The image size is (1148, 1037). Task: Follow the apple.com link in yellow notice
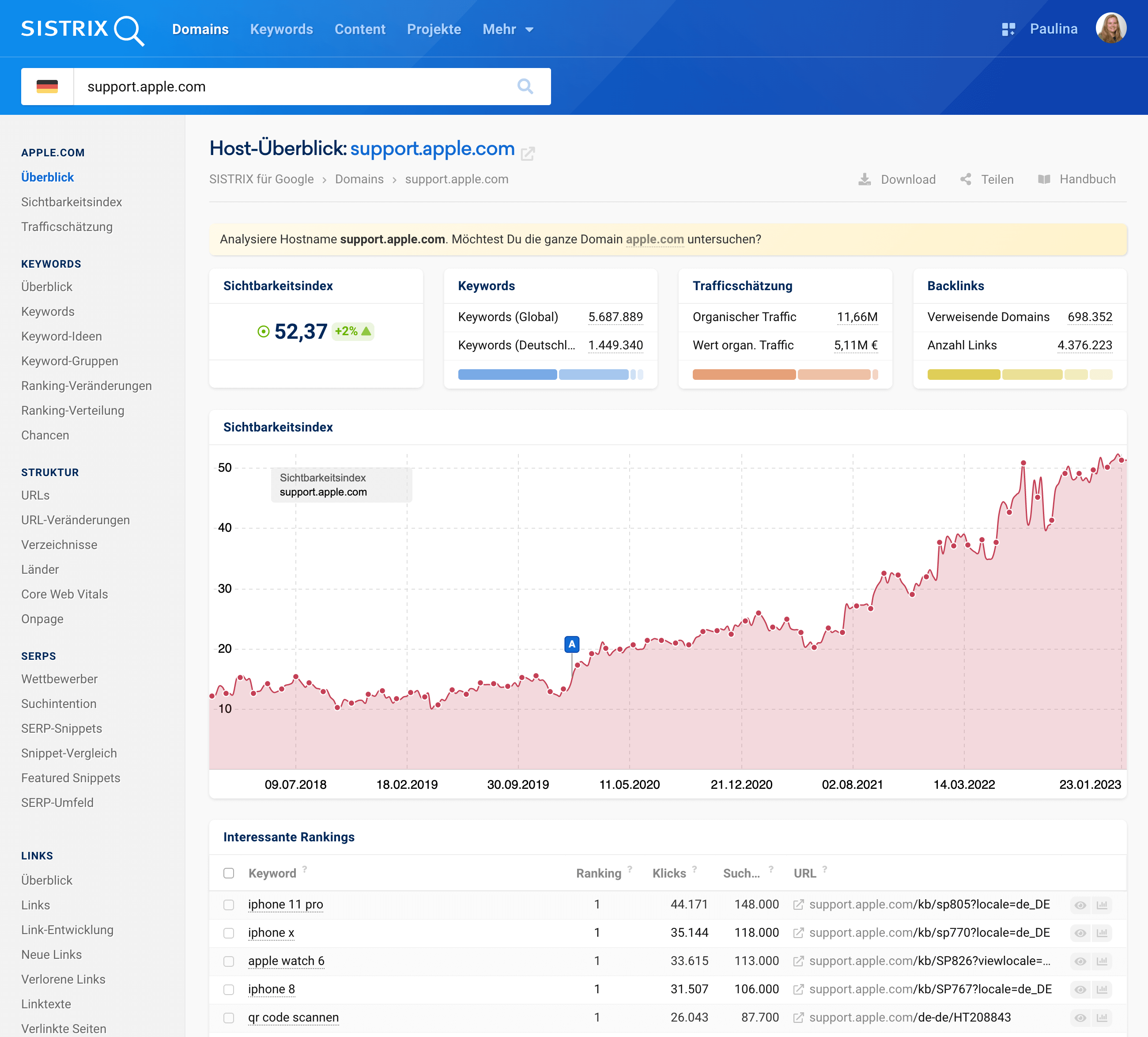pos(654,239)
